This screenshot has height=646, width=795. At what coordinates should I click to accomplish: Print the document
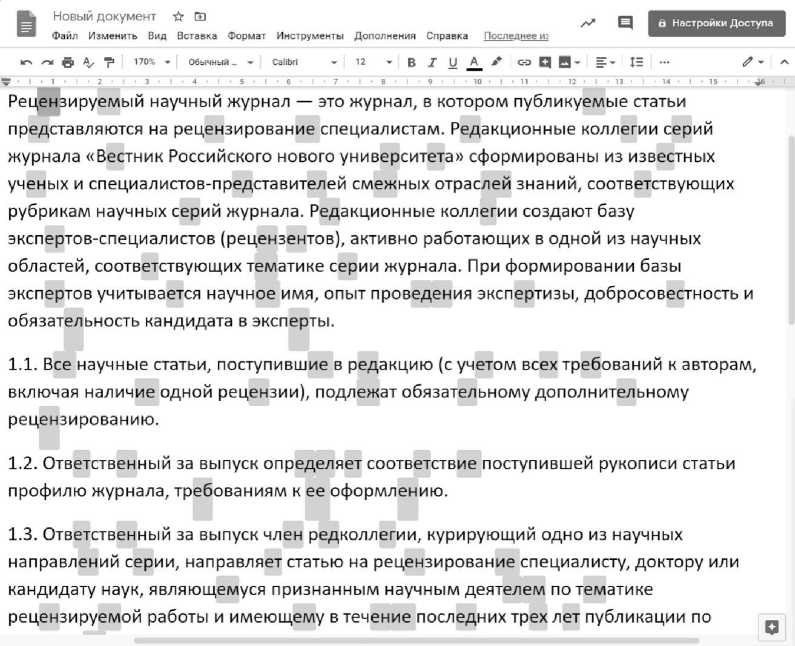click(68, 62)
